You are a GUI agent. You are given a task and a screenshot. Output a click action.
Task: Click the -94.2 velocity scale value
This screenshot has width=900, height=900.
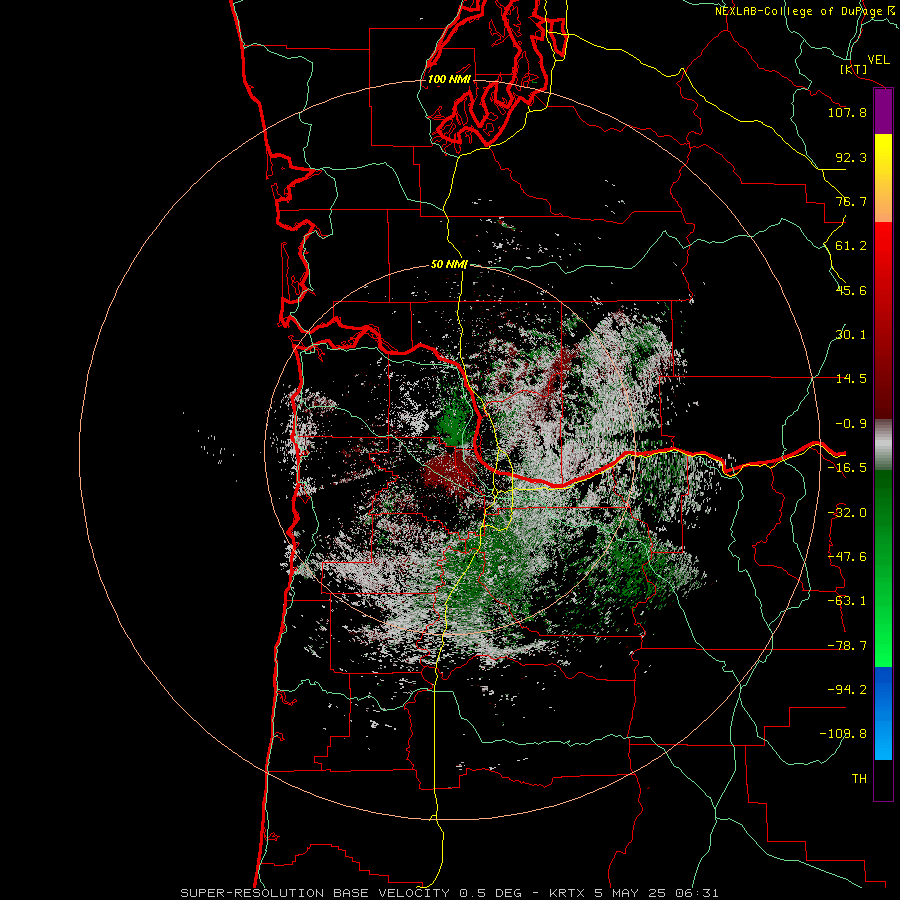point(847,689)
